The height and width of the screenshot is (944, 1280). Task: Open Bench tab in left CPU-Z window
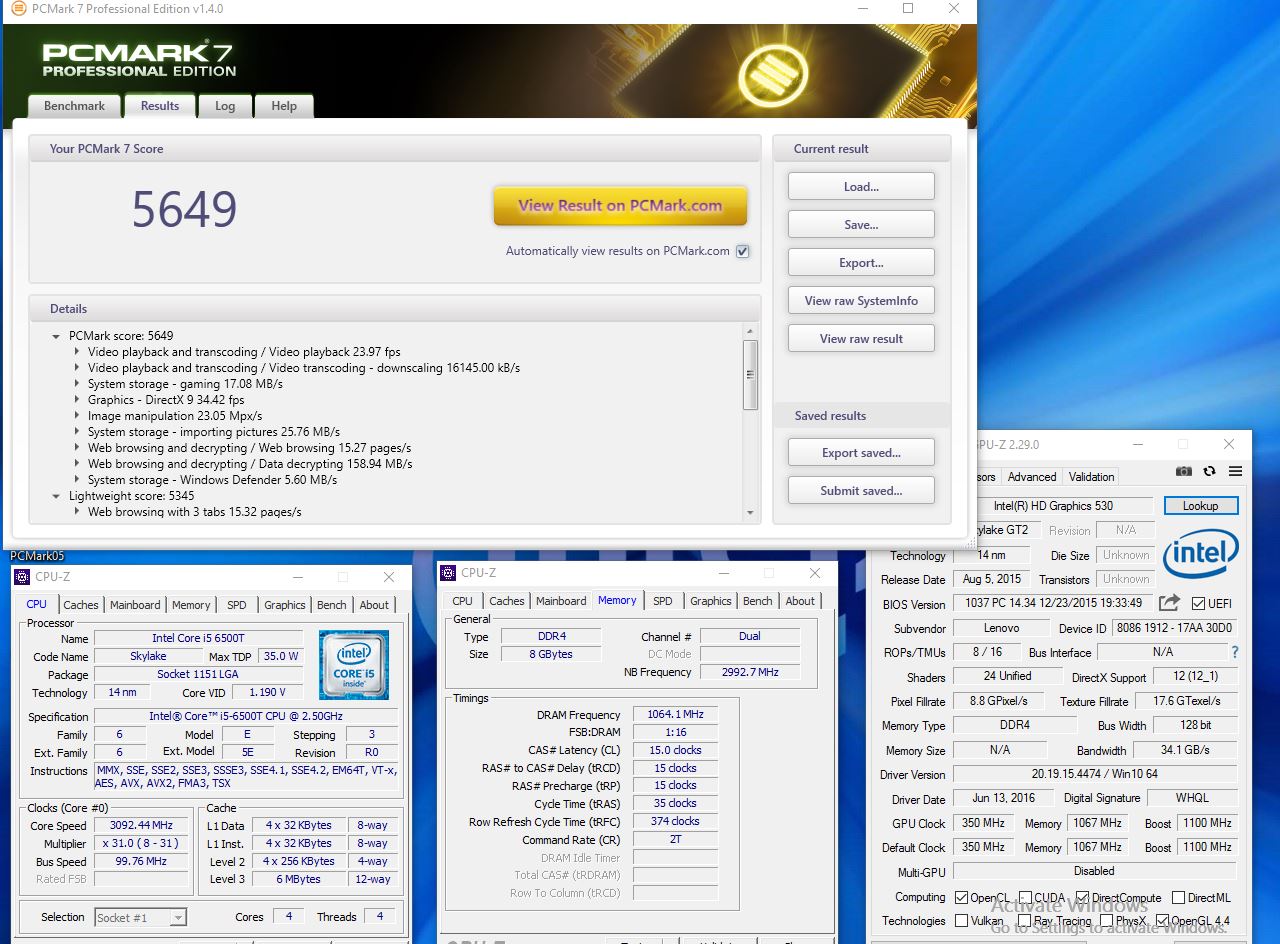(x=332, y=605)
